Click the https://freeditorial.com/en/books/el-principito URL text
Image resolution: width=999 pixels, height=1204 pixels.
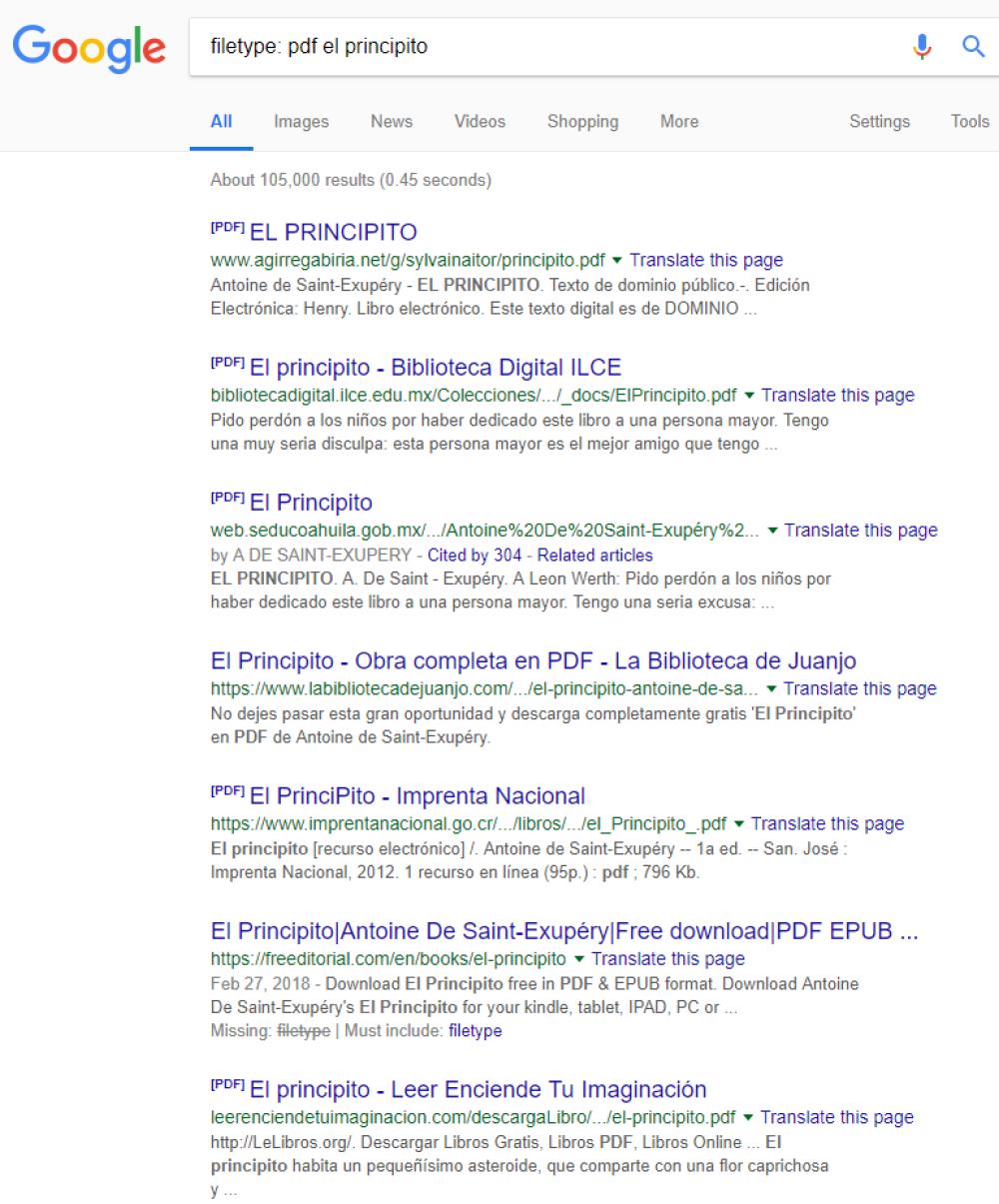pos(389,959)
